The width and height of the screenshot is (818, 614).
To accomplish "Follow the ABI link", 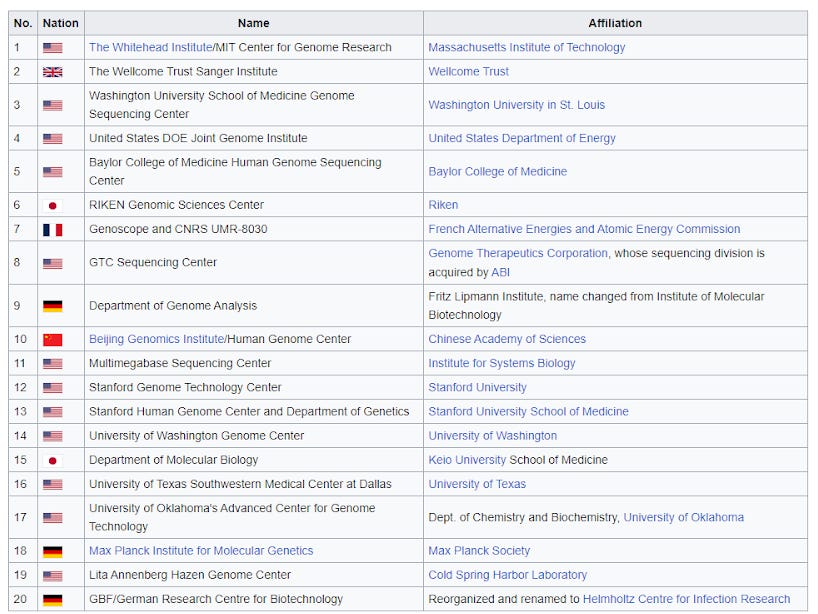I will (500, 272).
